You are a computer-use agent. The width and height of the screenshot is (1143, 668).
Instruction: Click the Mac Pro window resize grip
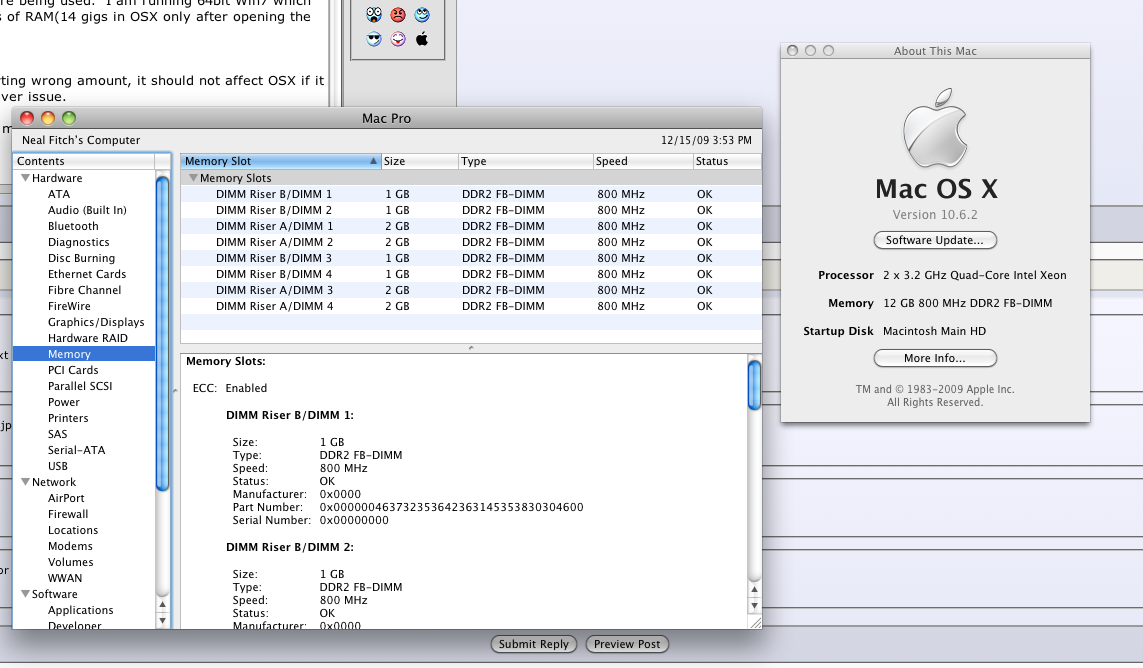[x=755, y=622]
